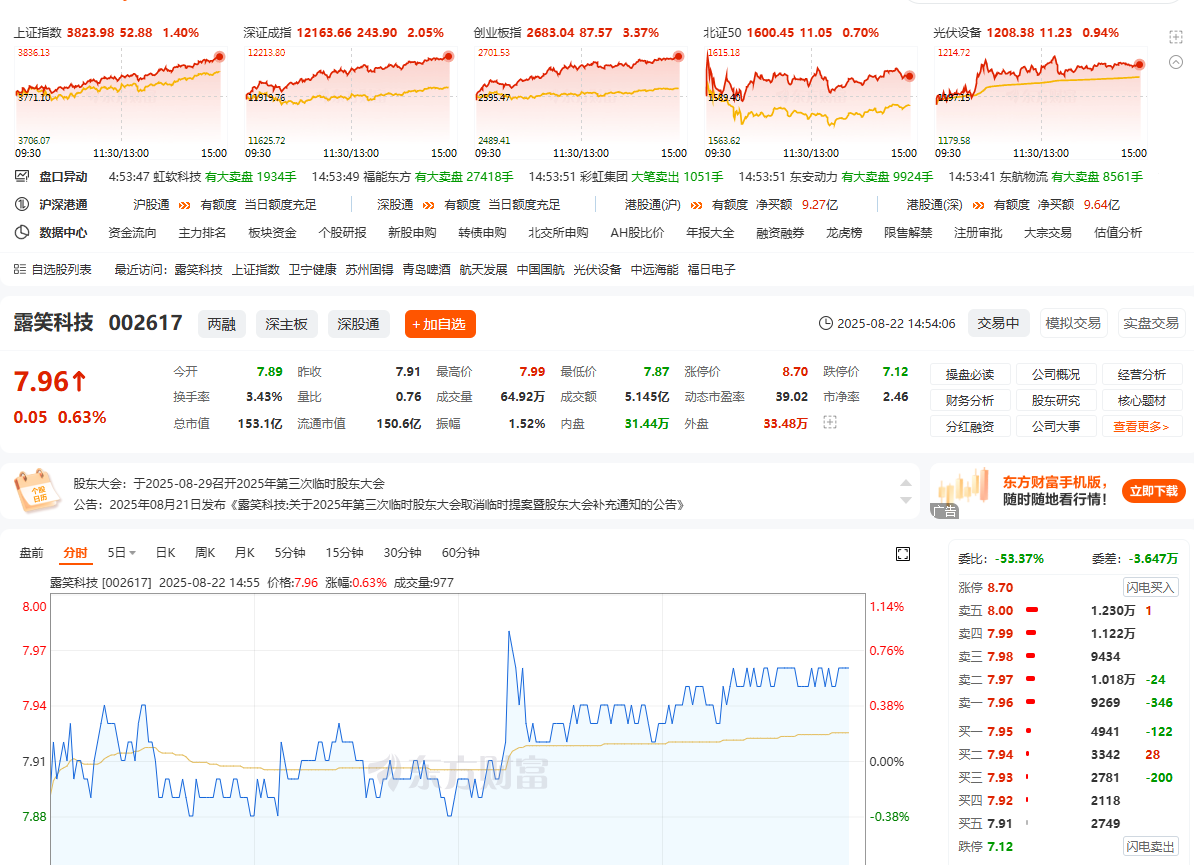Open the 经营分析 link

pos(1141,375)
